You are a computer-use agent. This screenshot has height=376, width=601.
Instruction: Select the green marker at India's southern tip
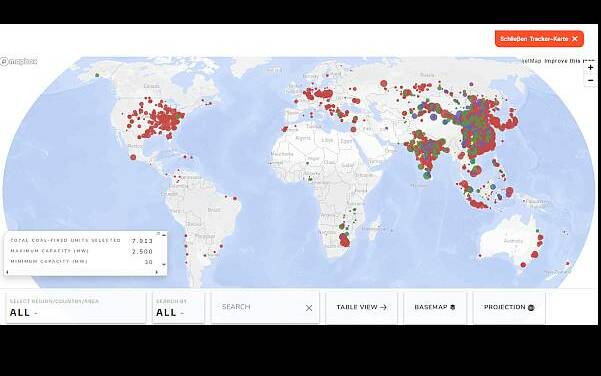pos(427,176)
